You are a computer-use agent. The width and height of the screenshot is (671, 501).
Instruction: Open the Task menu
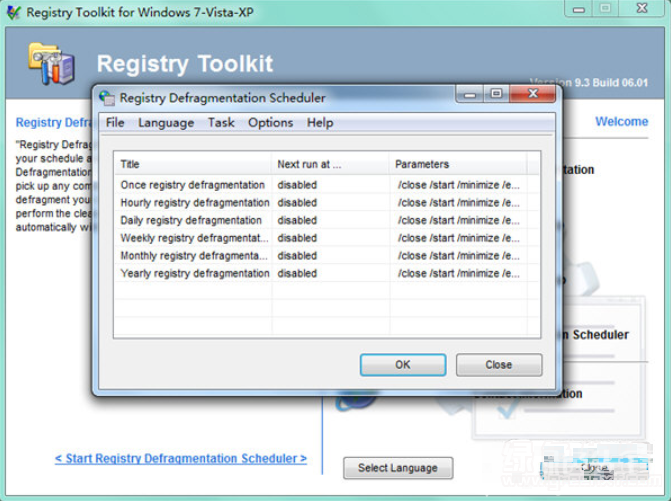pos(221,123)
